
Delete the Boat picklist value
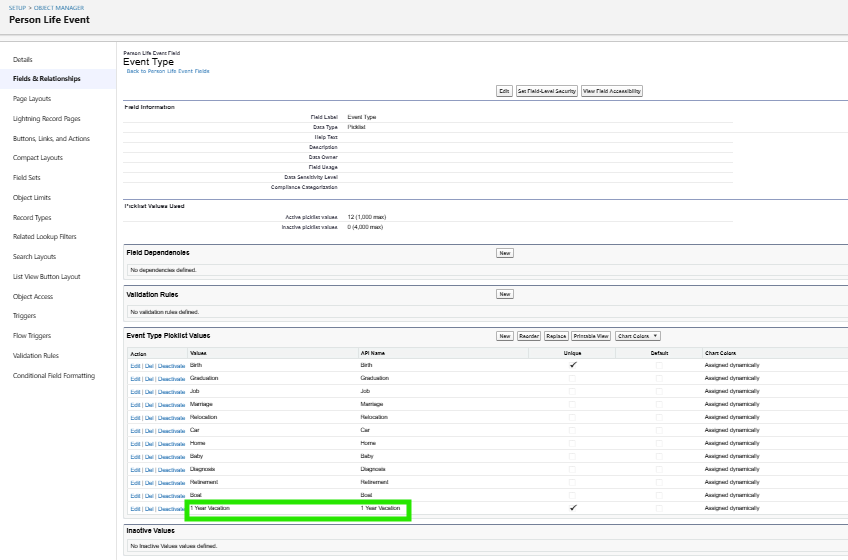[x=149, y=495]
